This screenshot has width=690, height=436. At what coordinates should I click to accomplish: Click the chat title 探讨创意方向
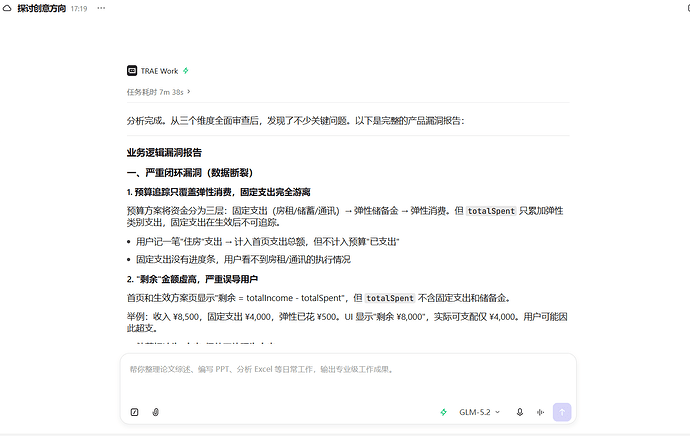point(42,8)
